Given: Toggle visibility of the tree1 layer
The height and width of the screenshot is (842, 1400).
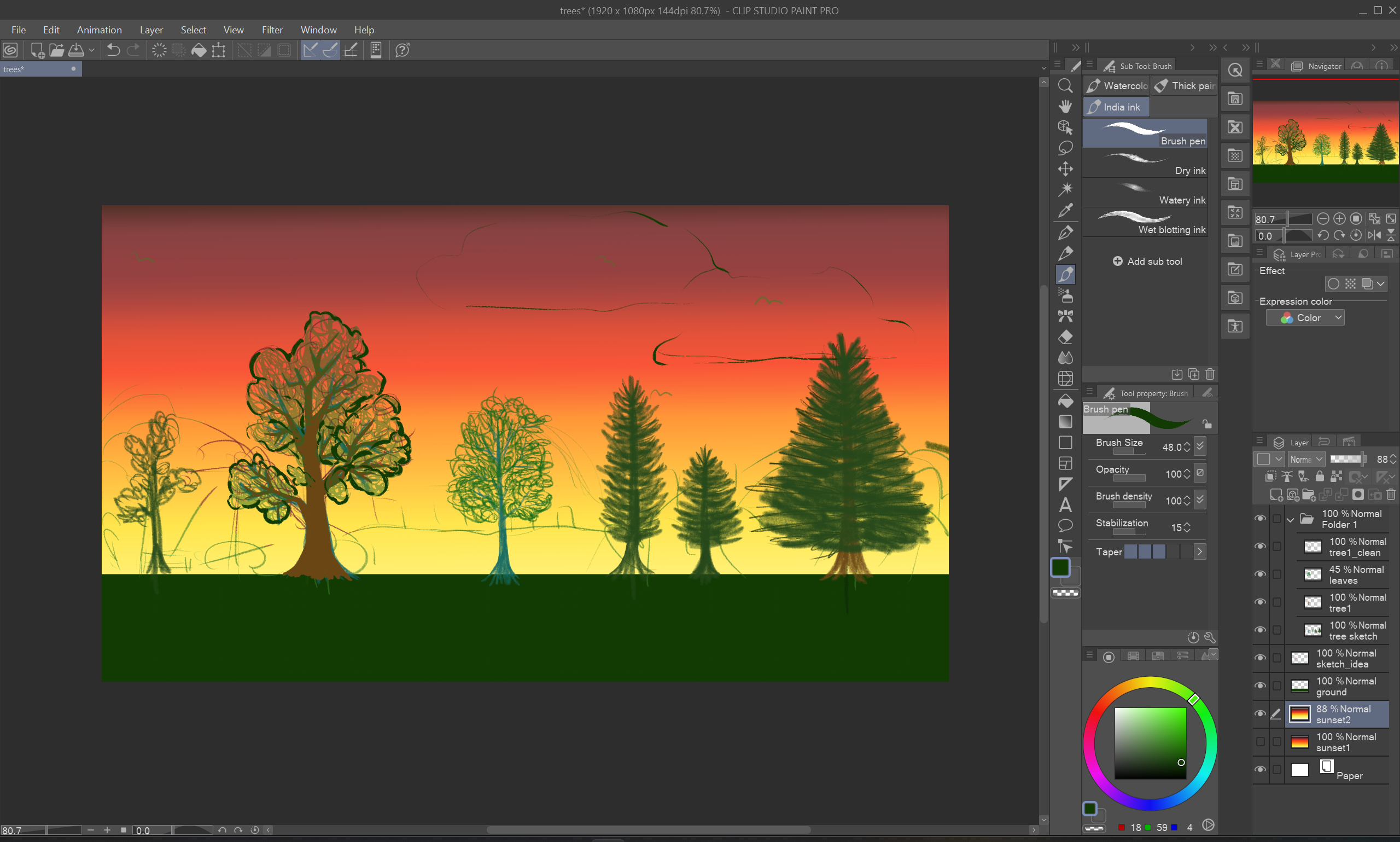Looking at the screenshot, I should pos(1260,602).
